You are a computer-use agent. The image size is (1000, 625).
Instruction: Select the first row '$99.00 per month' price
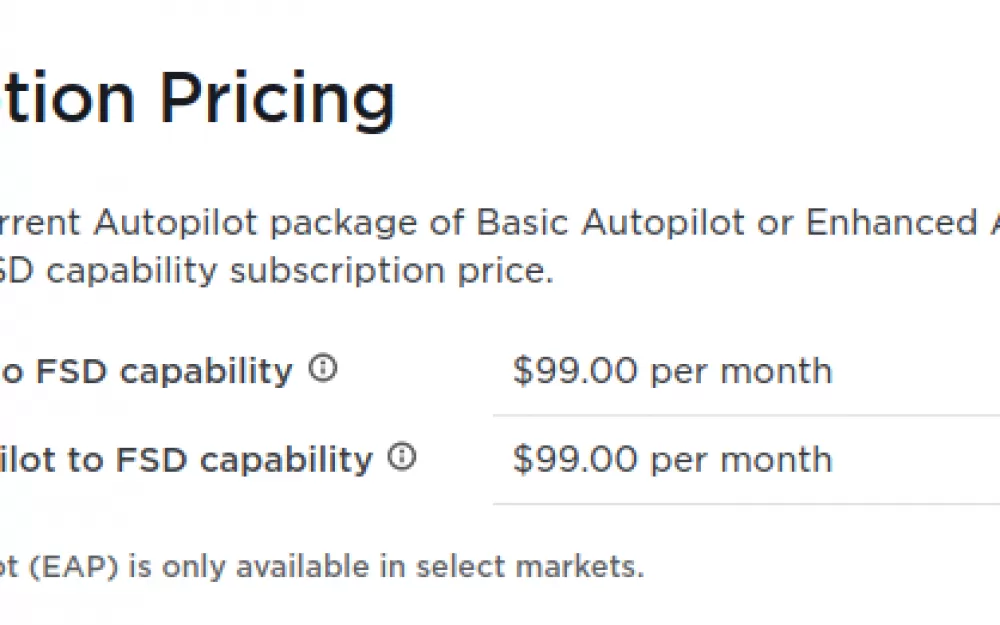pyautogui.click(x=673, y=371)
